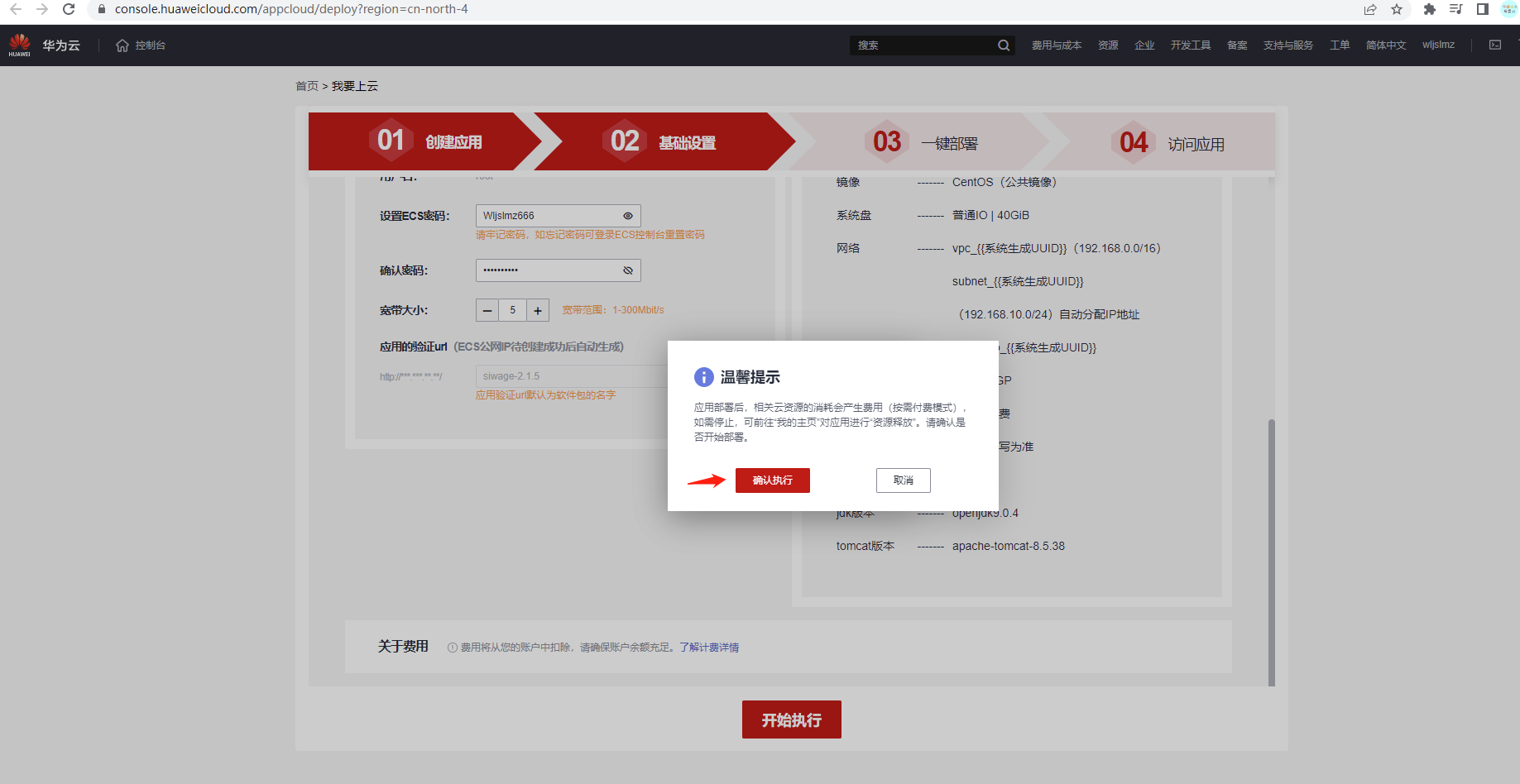Click the search magnifier icon

1003,45
